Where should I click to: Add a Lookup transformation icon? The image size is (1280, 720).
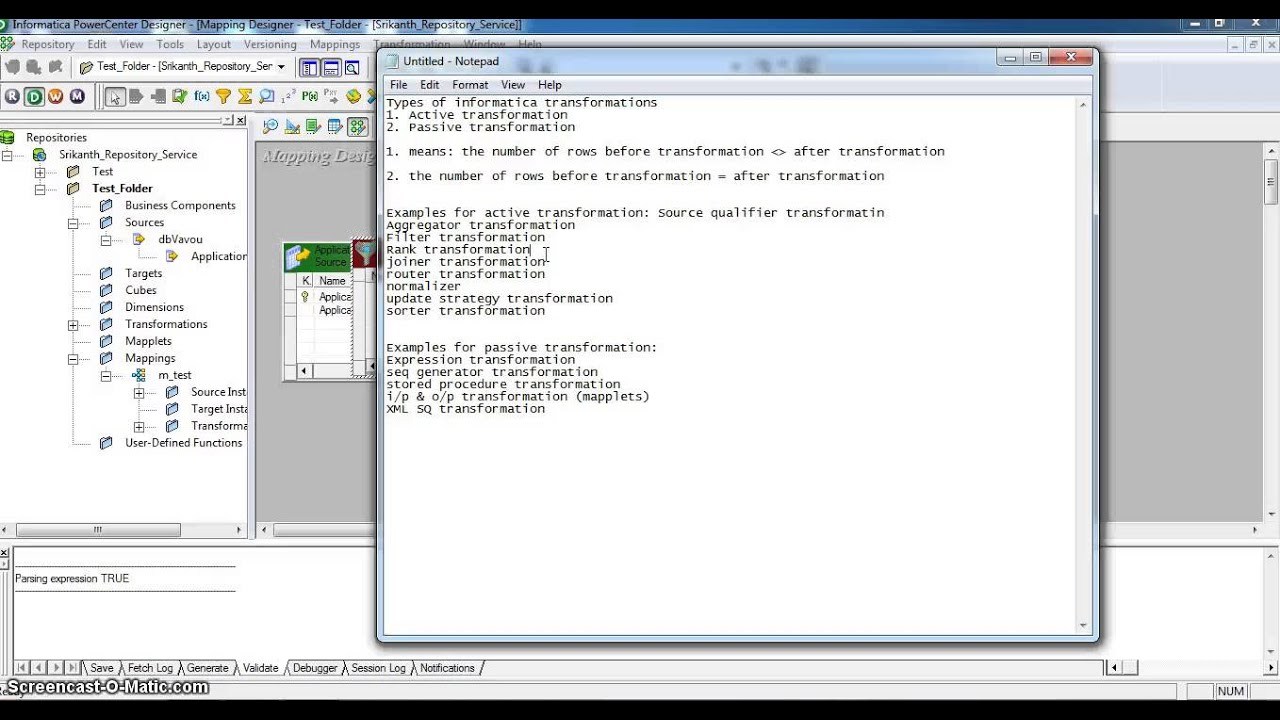pyautogui.click(x=267, y=97)
